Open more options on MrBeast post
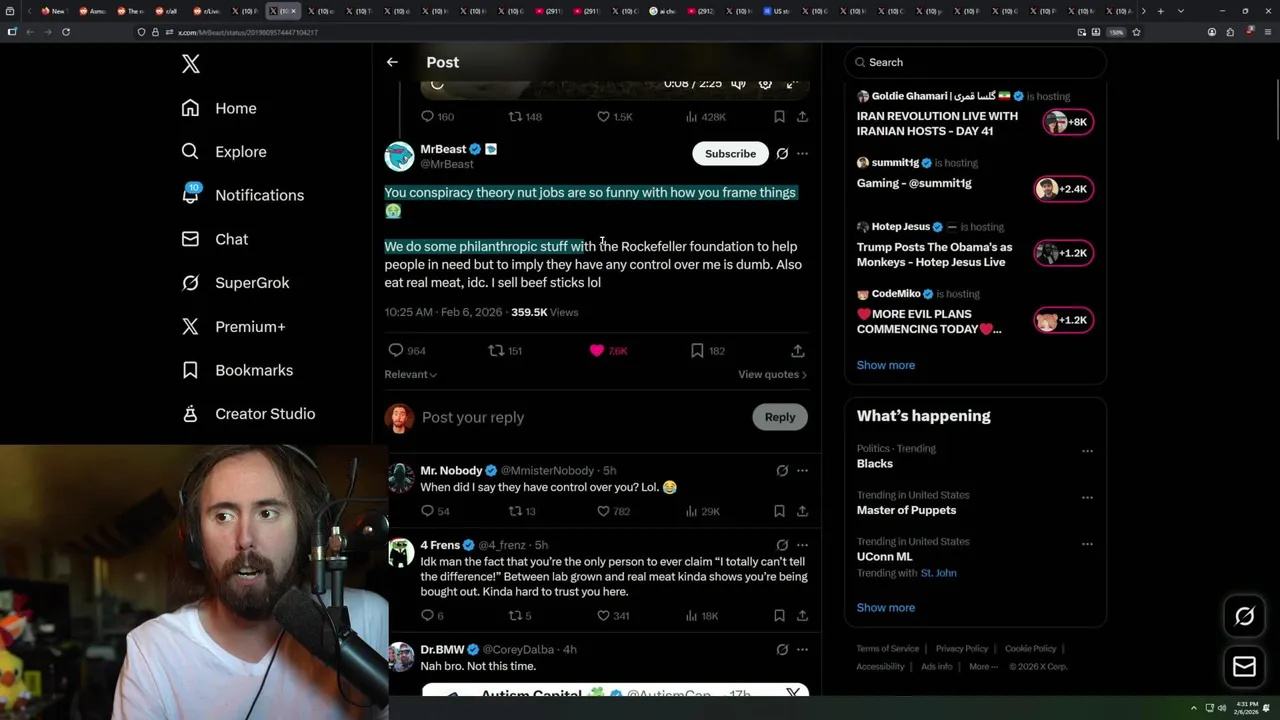The width and height of the screenshot is (1280, 720). point(802,153)
